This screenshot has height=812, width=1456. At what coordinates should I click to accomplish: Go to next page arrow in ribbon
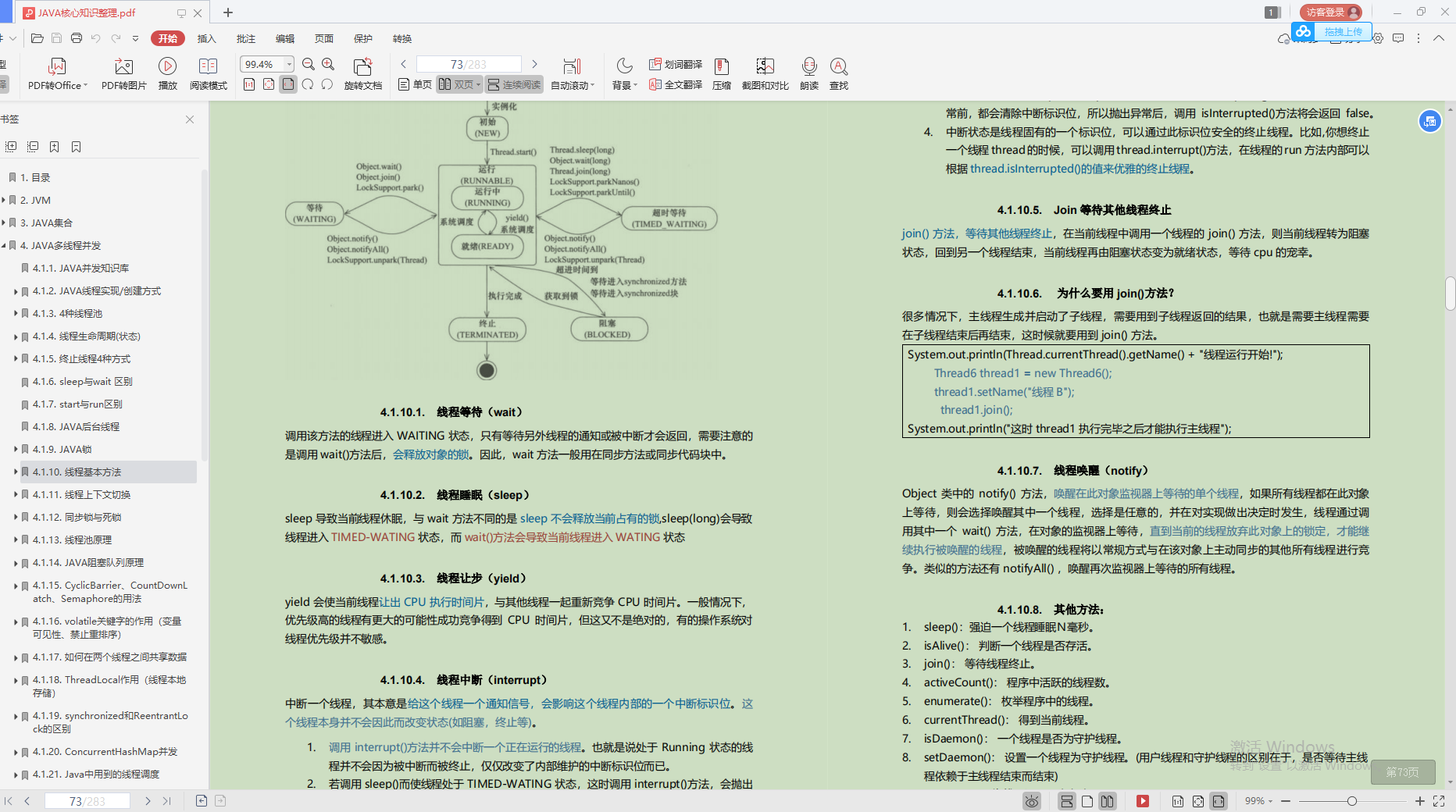[534, 64]
